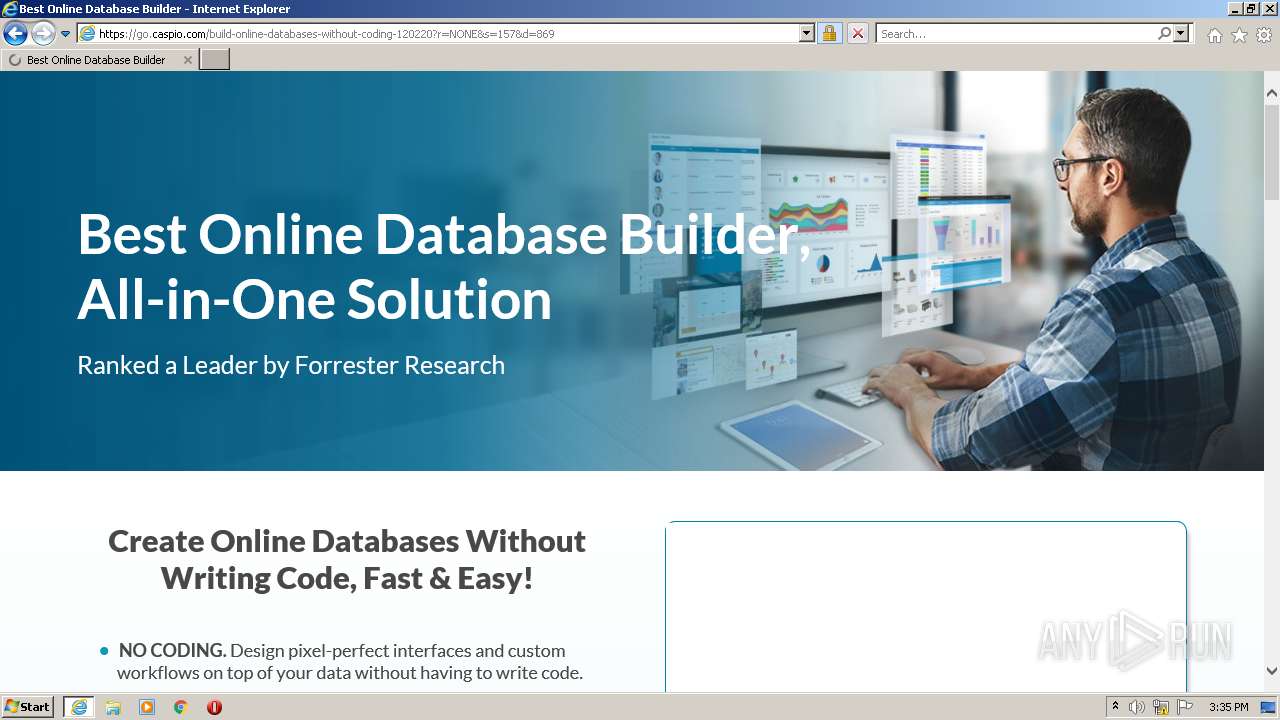
Task: Select the Best Online Database Builder tab
Action: coord(99,60)
